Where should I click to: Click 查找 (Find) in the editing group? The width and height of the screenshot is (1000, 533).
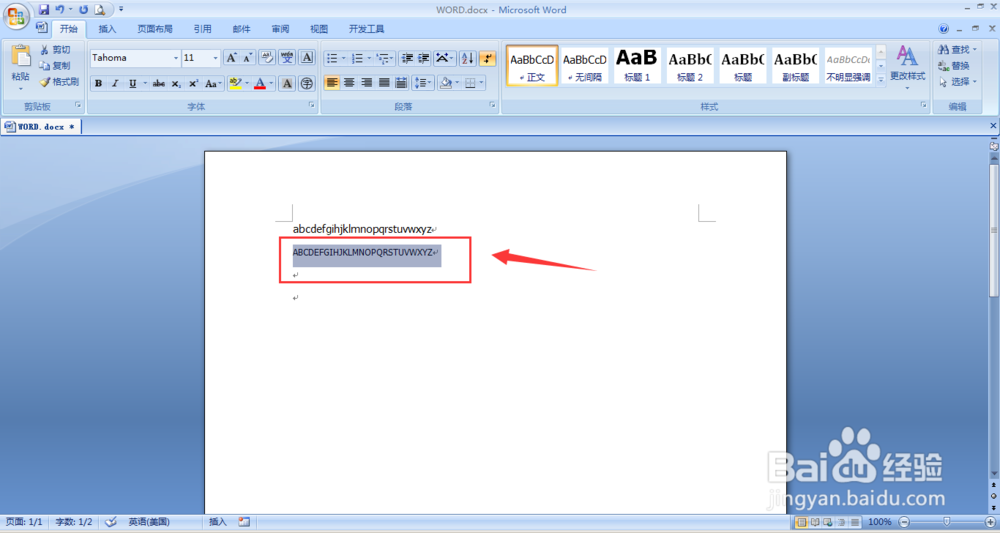point(958,50)
